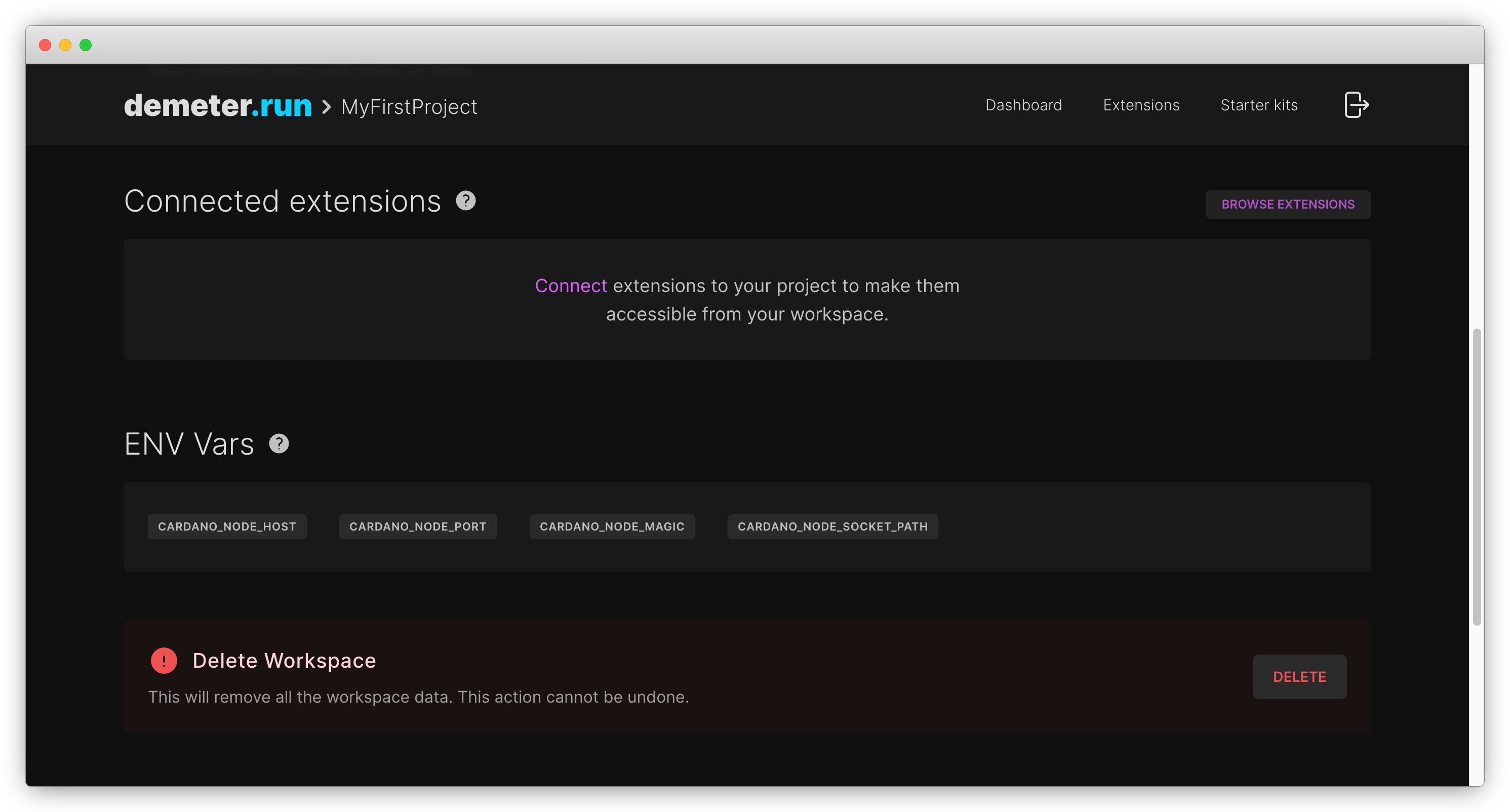The height and width of the screenshot is (812, 1510).
Task: Click the Connected extensions heading
Action: click(x=283, y=201)
